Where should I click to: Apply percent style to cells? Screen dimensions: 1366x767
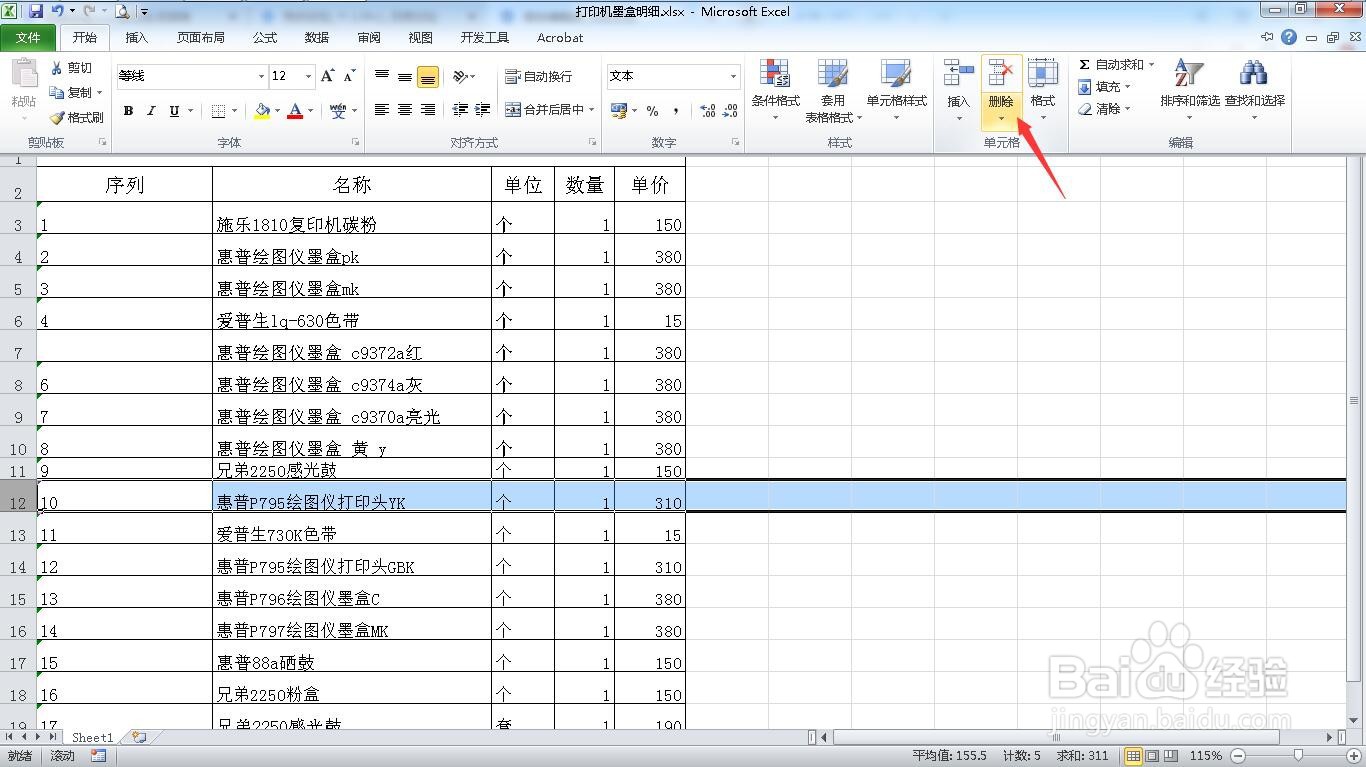pos(652,111)
